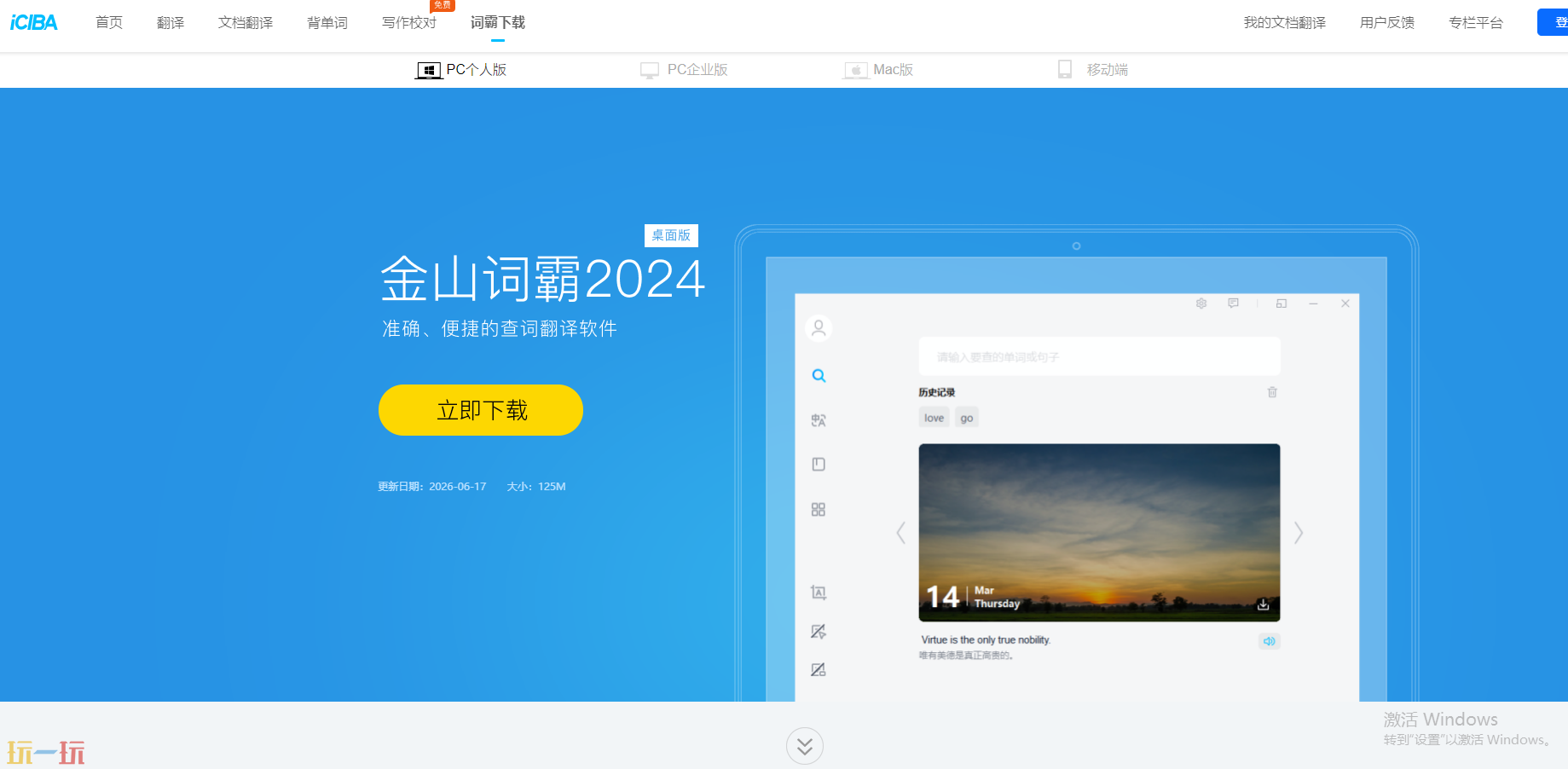Click the Apple icon for Mac版
Viewport: 1568px width, 769px height.
click(x=856, y=71)
